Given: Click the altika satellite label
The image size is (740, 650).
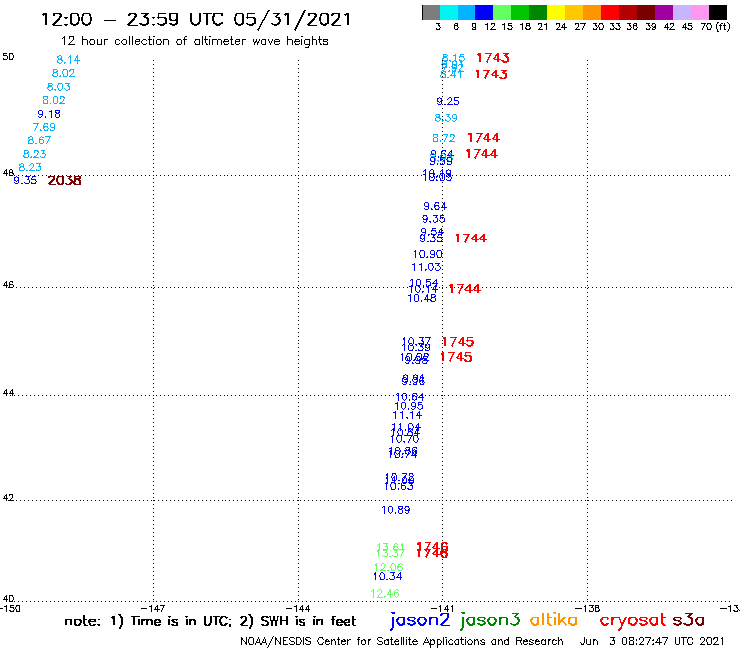Looking at the screenshot, I should point(554,619).
